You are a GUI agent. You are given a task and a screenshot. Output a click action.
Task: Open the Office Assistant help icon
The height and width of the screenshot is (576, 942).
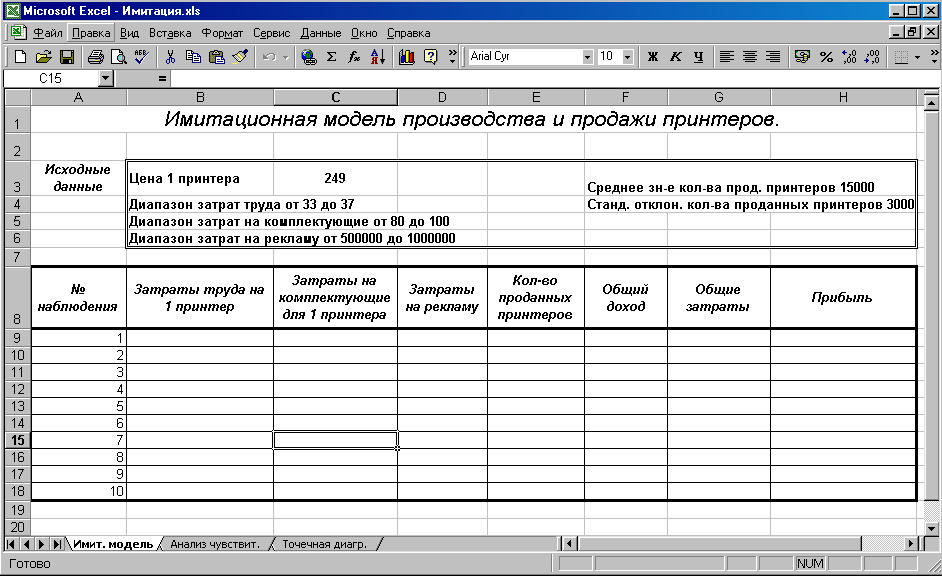point(430,57)
